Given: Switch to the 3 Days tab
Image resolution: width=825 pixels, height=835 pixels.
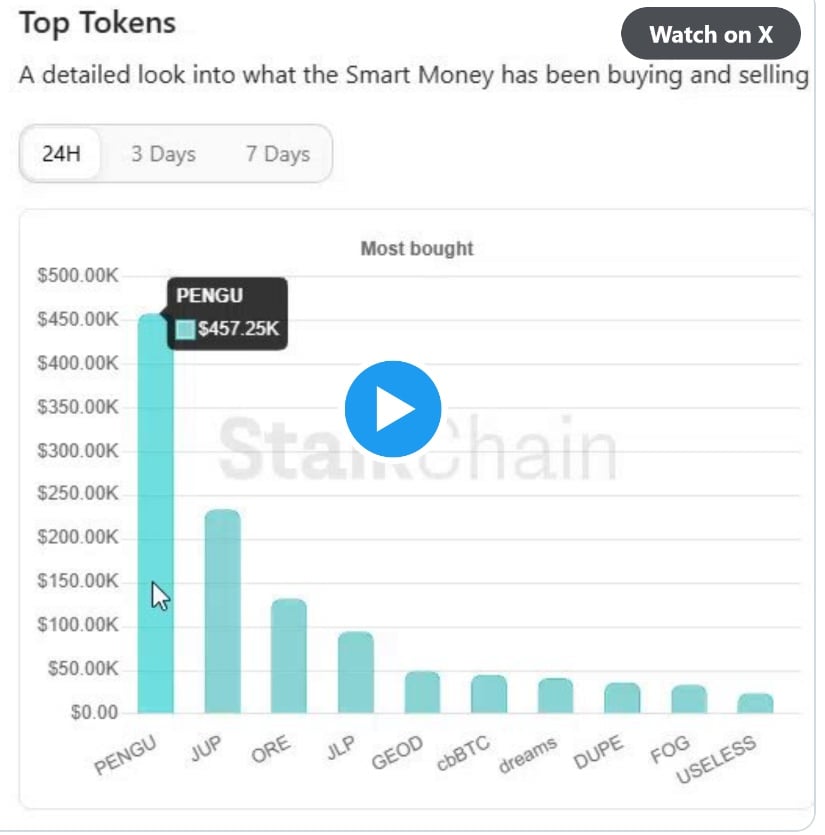Looking at the screenshot, I should [163, 154].
